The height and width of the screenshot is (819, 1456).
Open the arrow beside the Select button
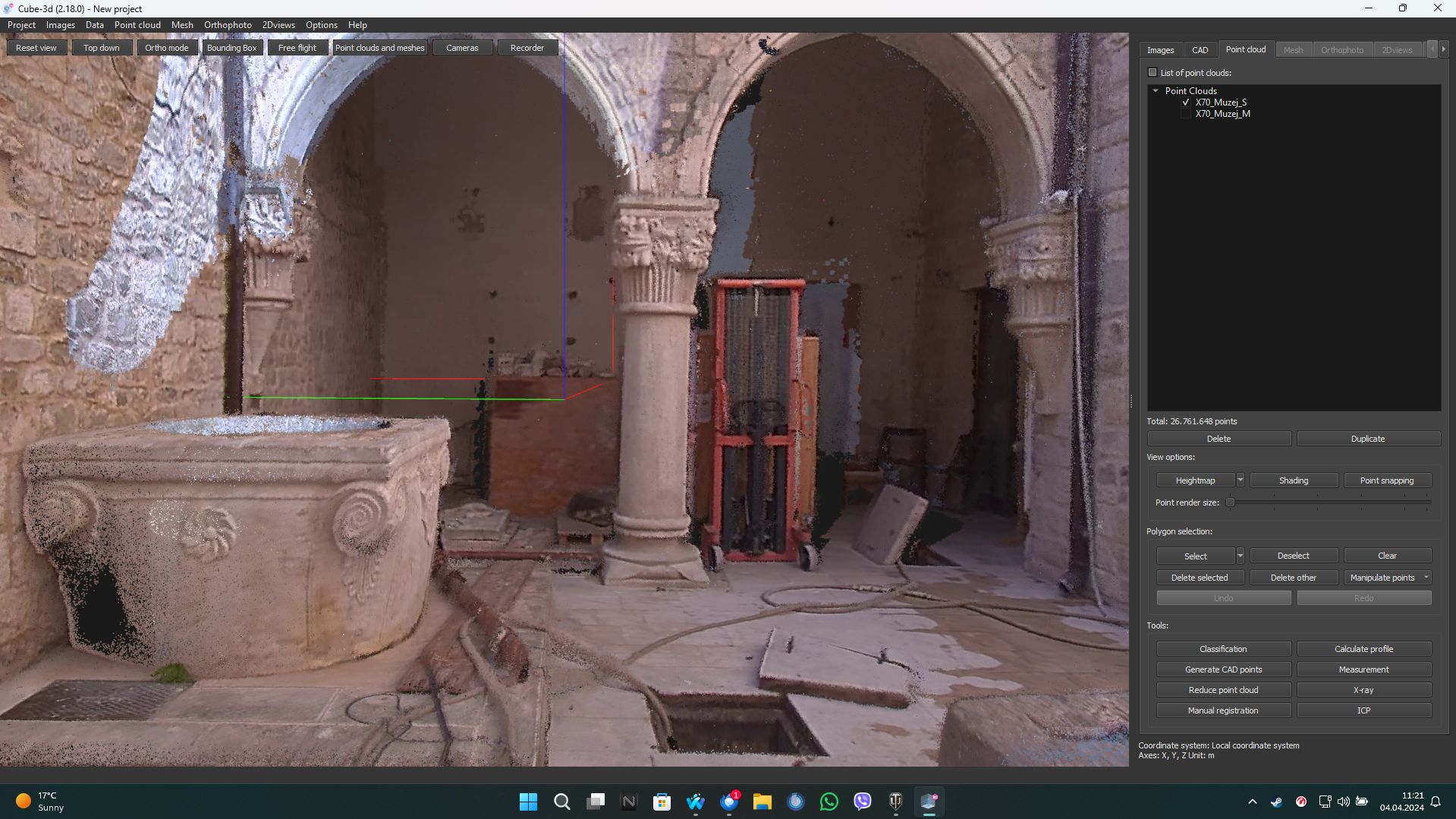coord(1240,556)
